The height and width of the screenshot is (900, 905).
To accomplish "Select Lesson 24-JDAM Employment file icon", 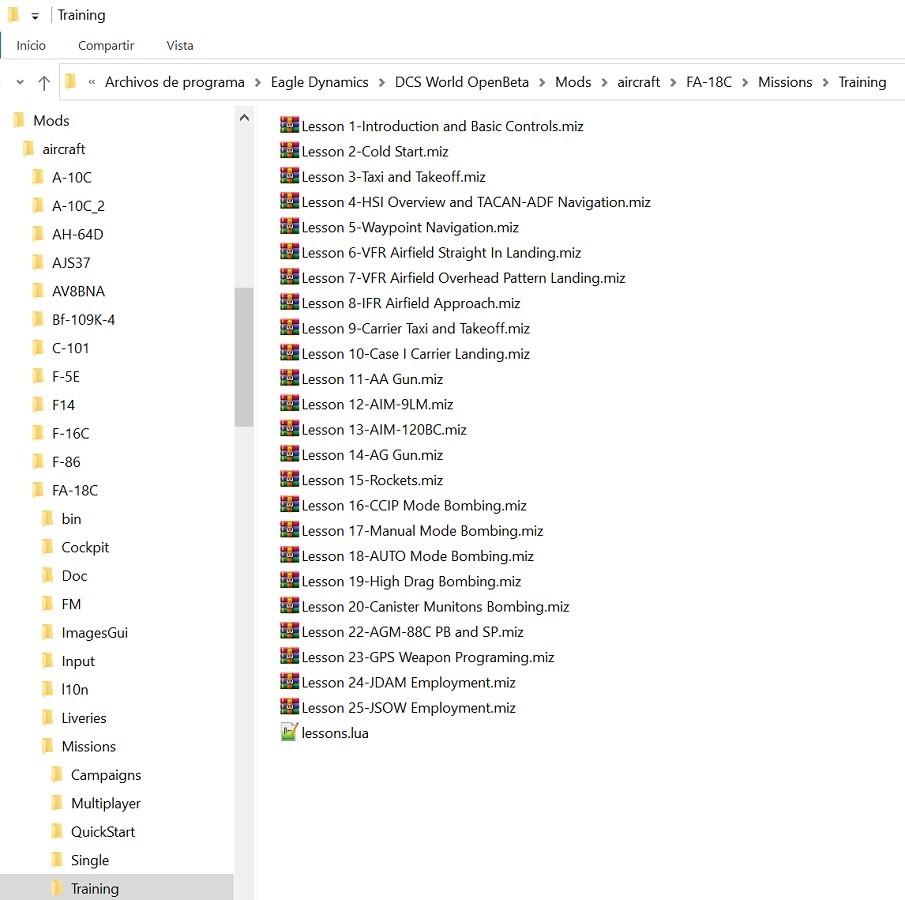I will pos(289,681).
